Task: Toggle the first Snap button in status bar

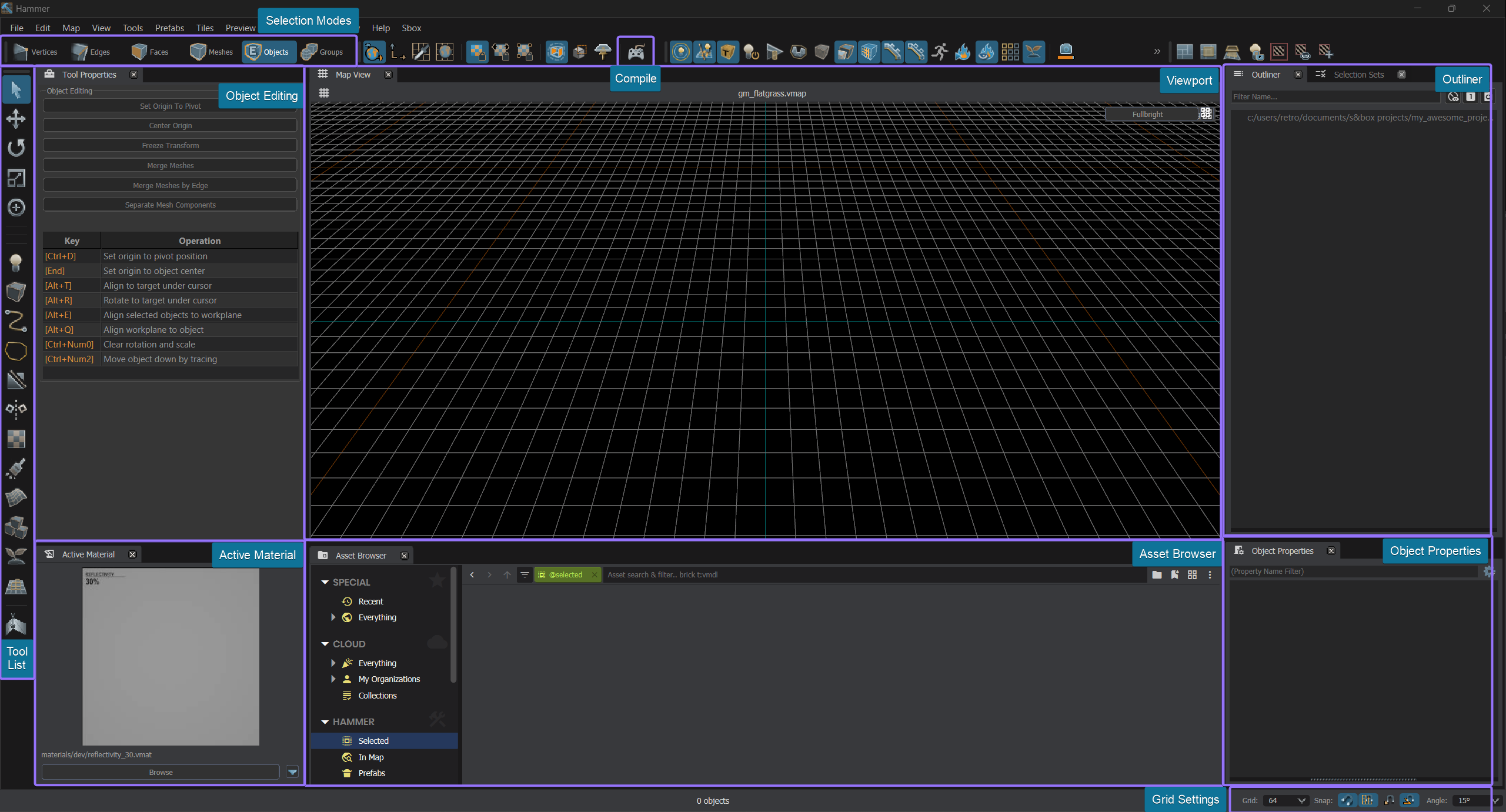Action: pyautogui.click(x=1347, y=800)
